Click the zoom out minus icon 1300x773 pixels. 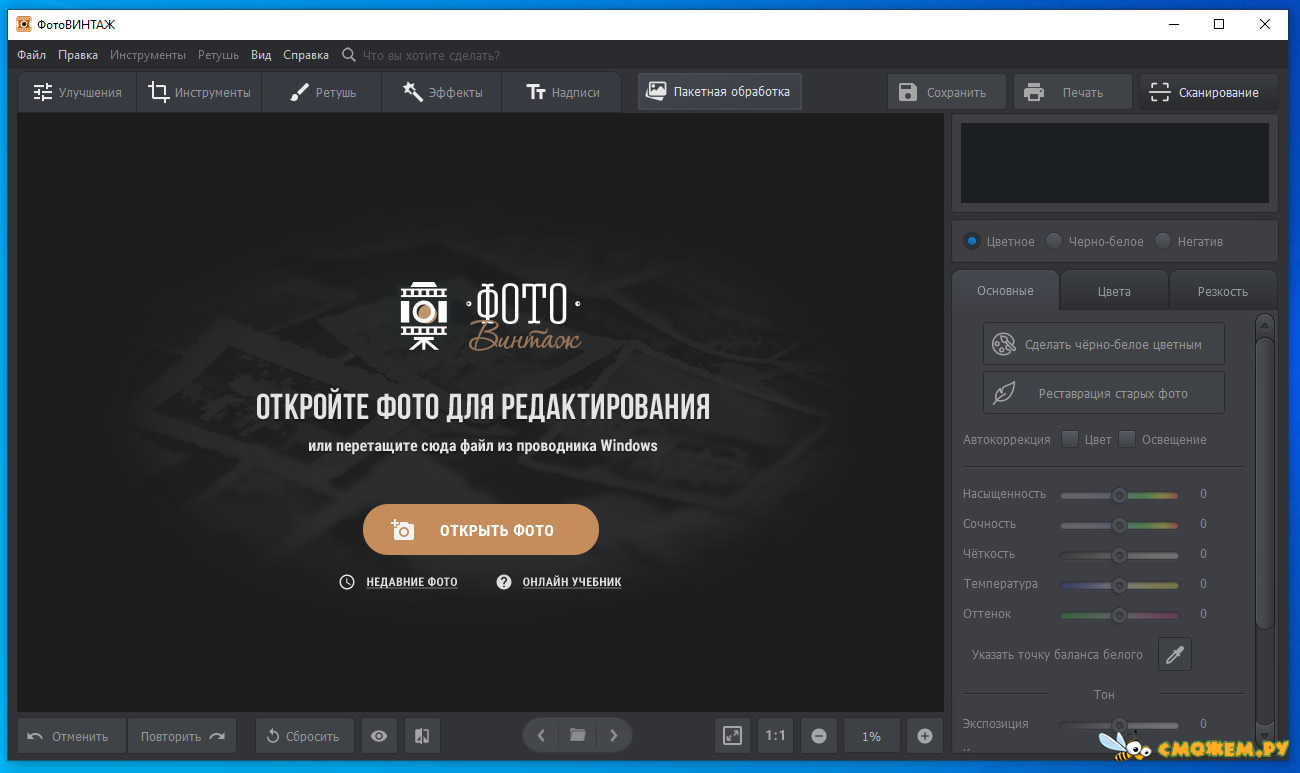[819, 736]
